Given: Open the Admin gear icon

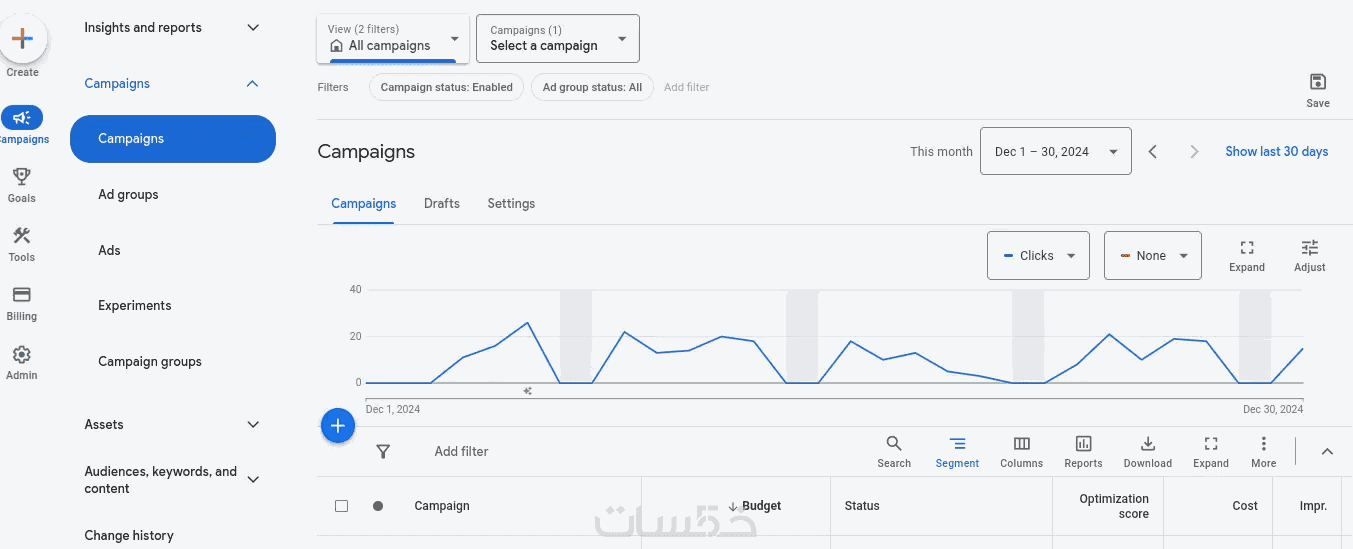Looking at the screenshot, I should (21, 355).
